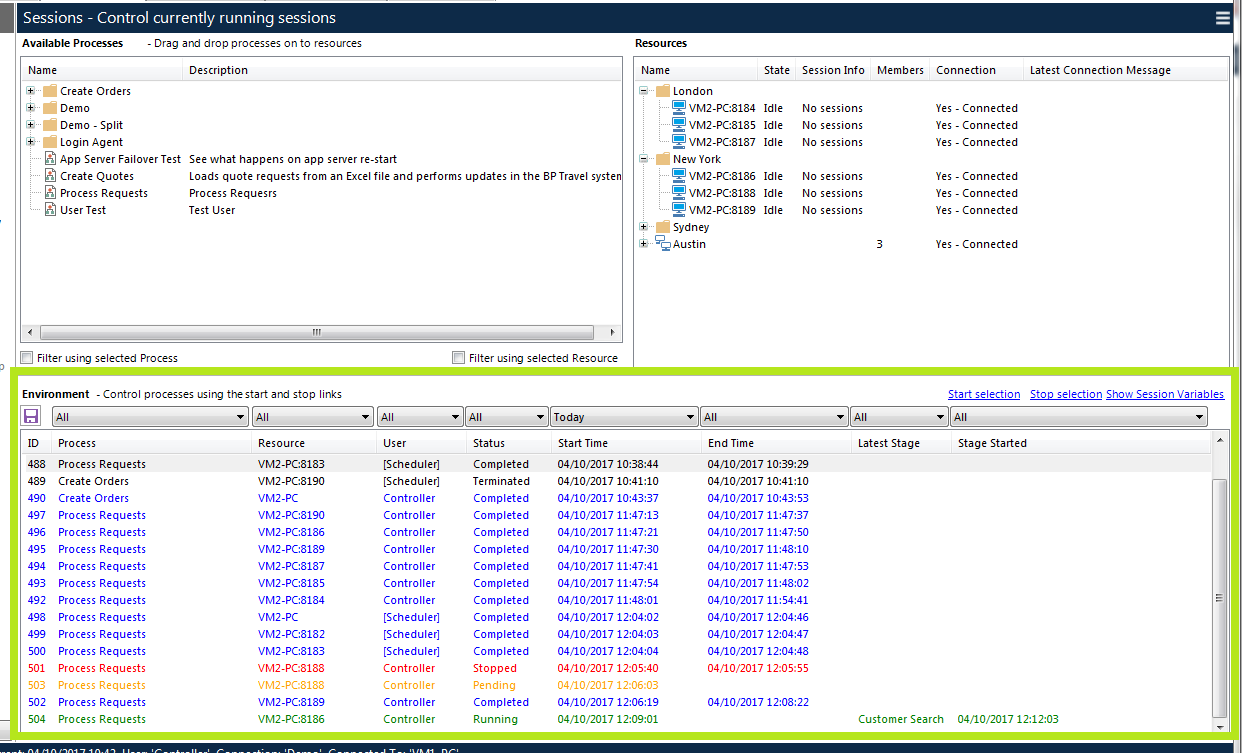Viewport: 1242px width, 753px height.
Task: Sort sessions by Start Time column header
Action: (x=625, y=443)
